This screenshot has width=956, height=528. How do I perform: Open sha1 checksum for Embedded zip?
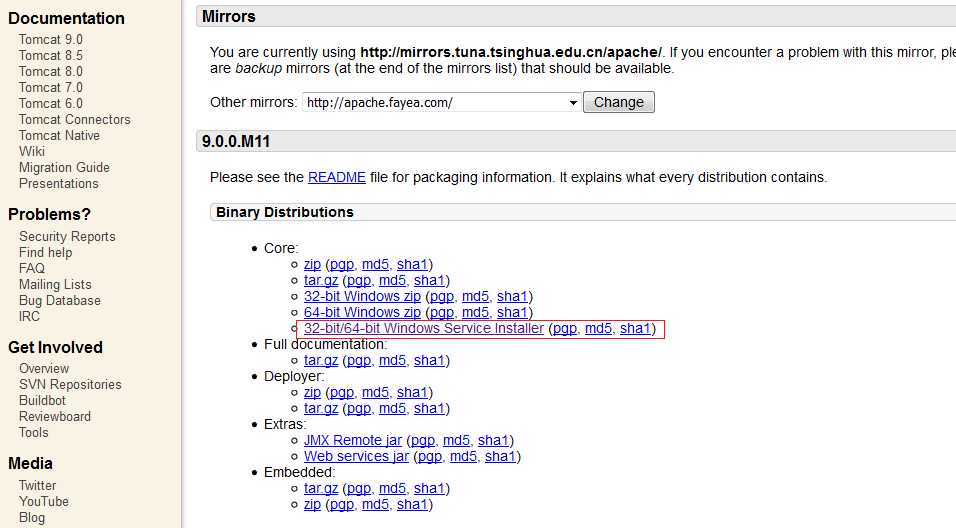(x=412, y=504)
